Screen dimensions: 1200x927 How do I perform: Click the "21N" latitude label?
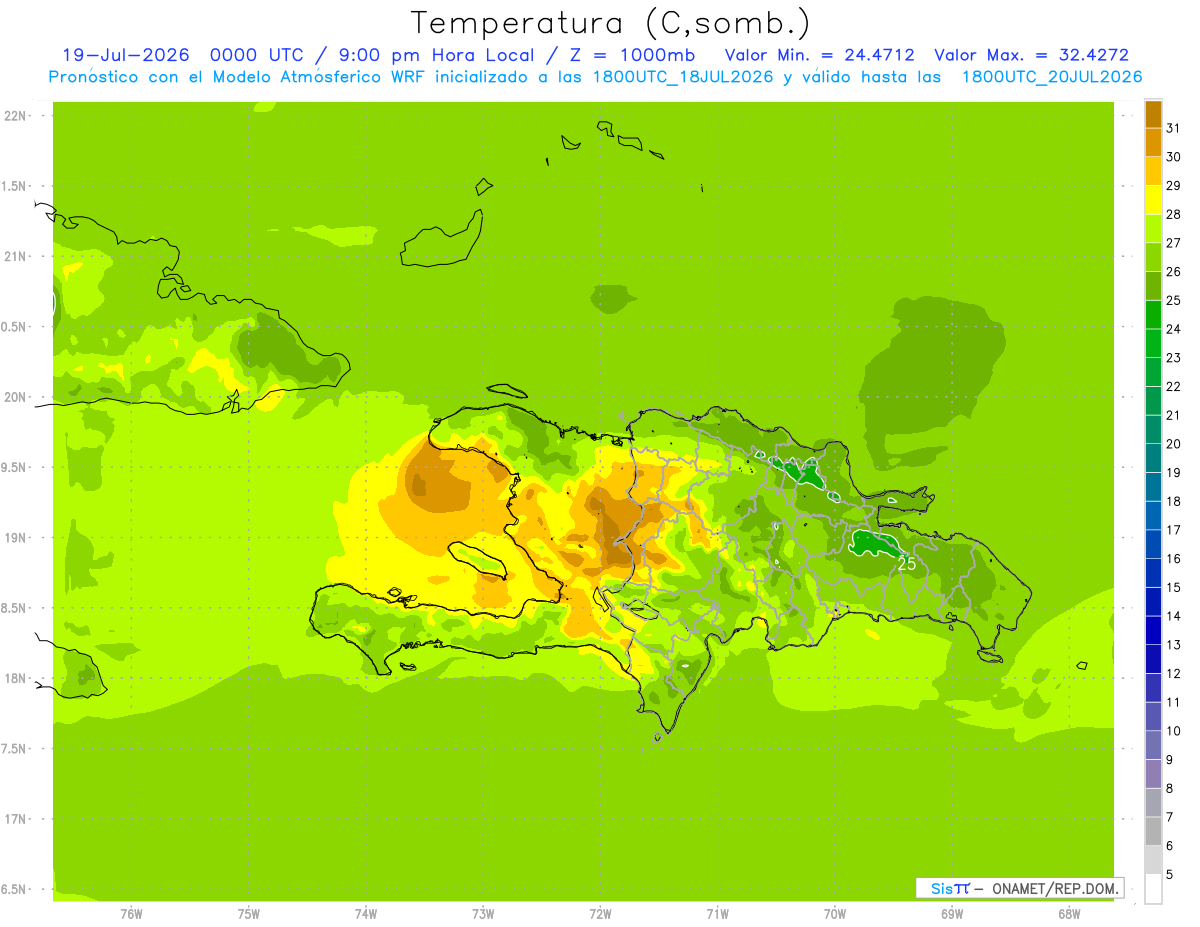(15, 256)
